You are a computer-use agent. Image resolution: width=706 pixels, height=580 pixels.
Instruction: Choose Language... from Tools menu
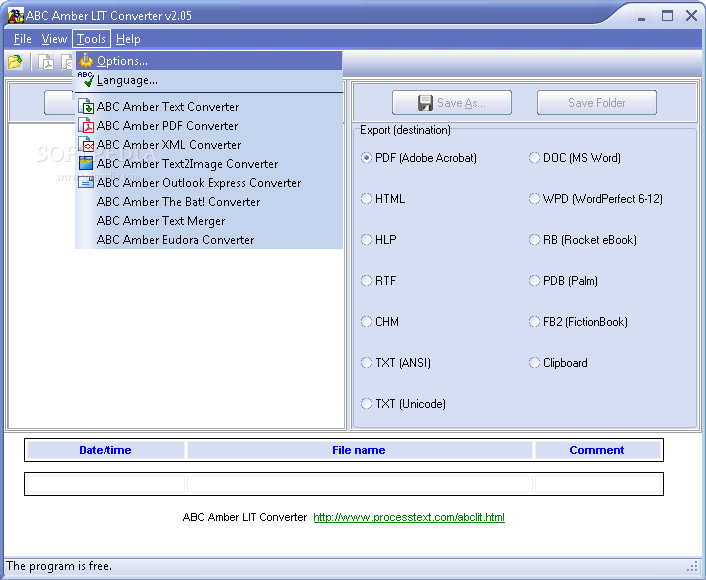(209, 80)
